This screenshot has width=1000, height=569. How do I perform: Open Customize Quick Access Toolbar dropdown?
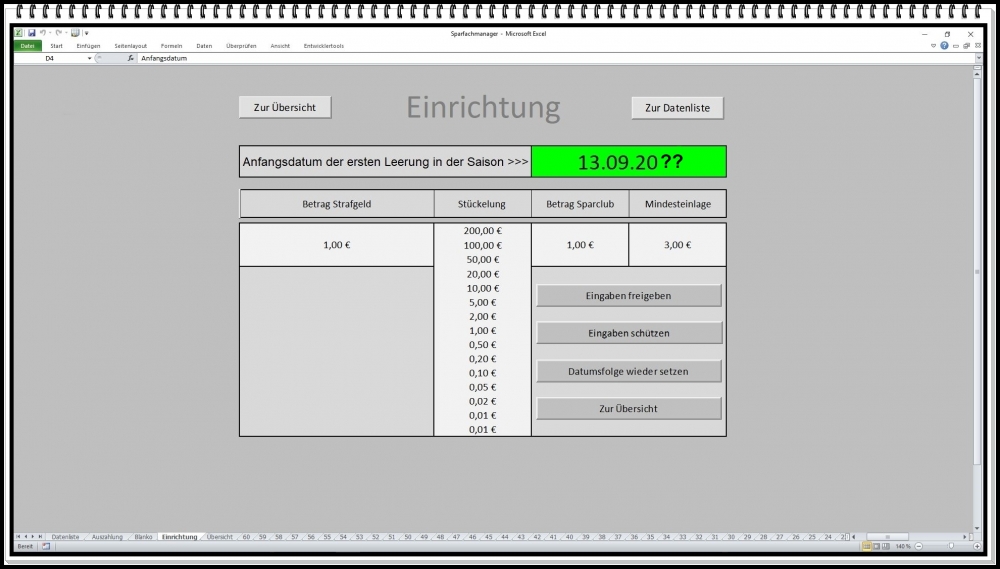86,33
